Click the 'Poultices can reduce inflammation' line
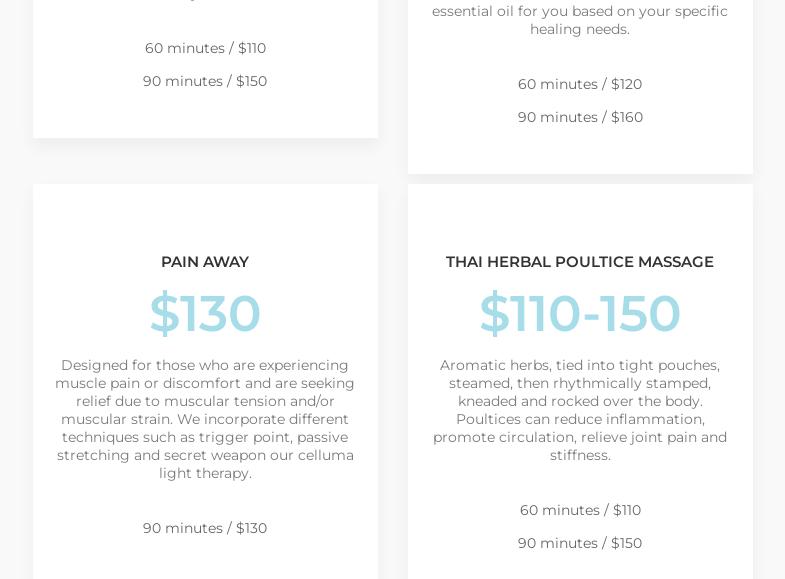The width and height of the screenshot is (785, 579). (x=580, y=419)
